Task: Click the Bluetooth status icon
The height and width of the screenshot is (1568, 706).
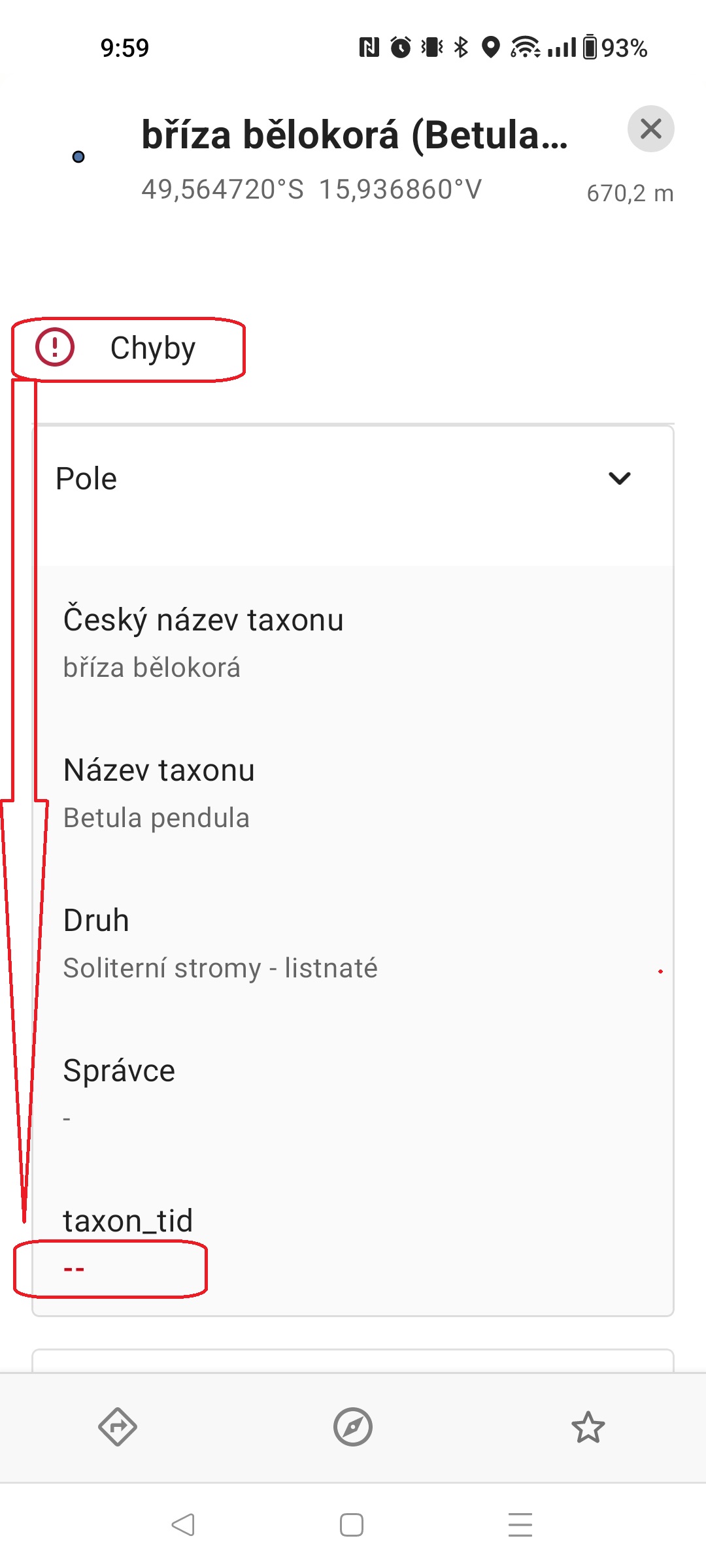Action: [462, 47]
